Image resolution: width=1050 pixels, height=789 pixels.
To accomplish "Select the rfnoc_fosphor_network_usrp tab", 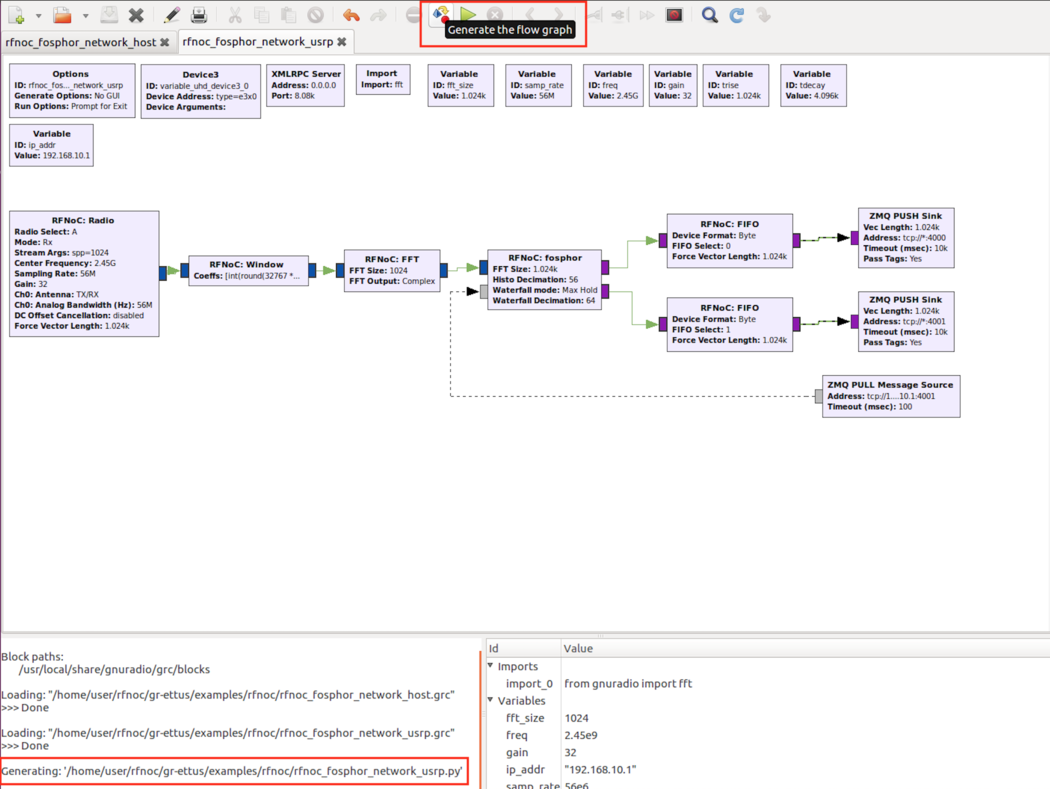I will [258, 43].
